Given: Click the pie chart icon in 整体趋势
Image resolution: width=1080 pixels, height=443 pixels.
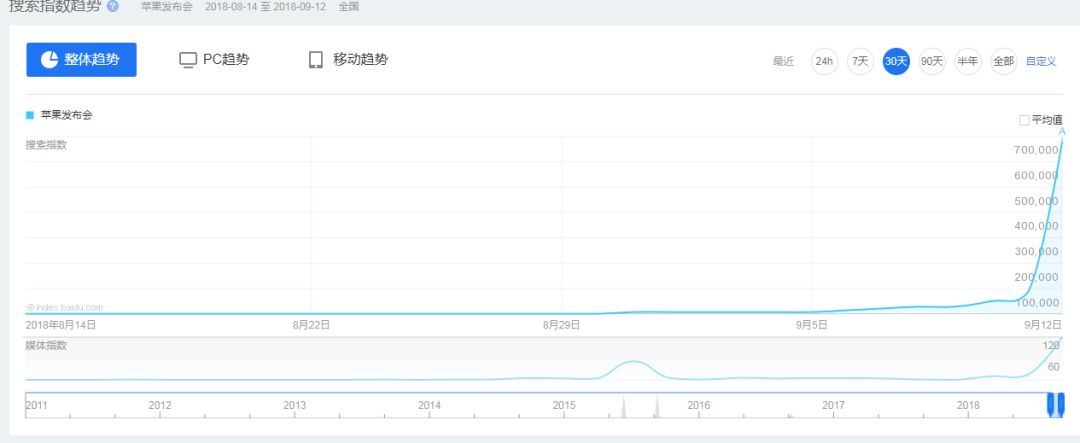Looking at the screenshot, I should point(49,60).
